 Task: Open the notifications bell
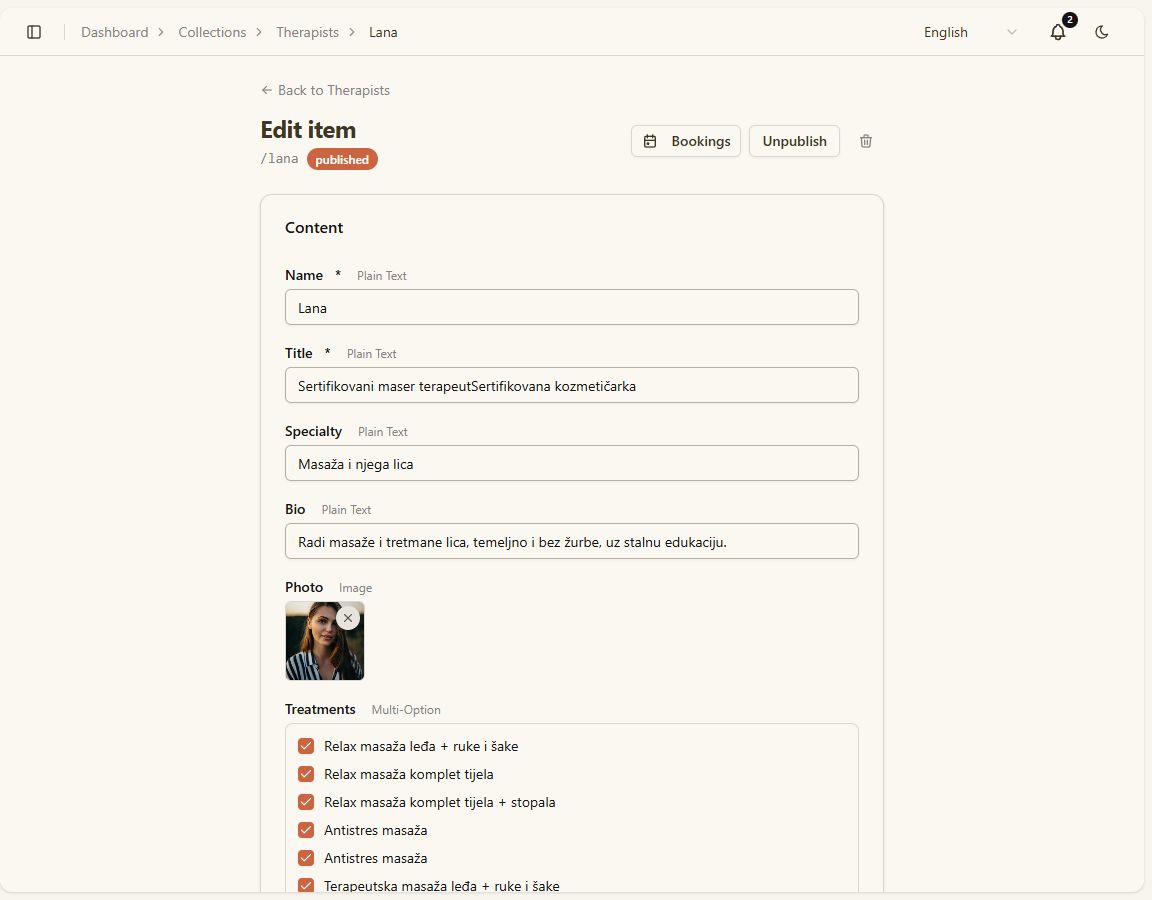[1058, 32]
